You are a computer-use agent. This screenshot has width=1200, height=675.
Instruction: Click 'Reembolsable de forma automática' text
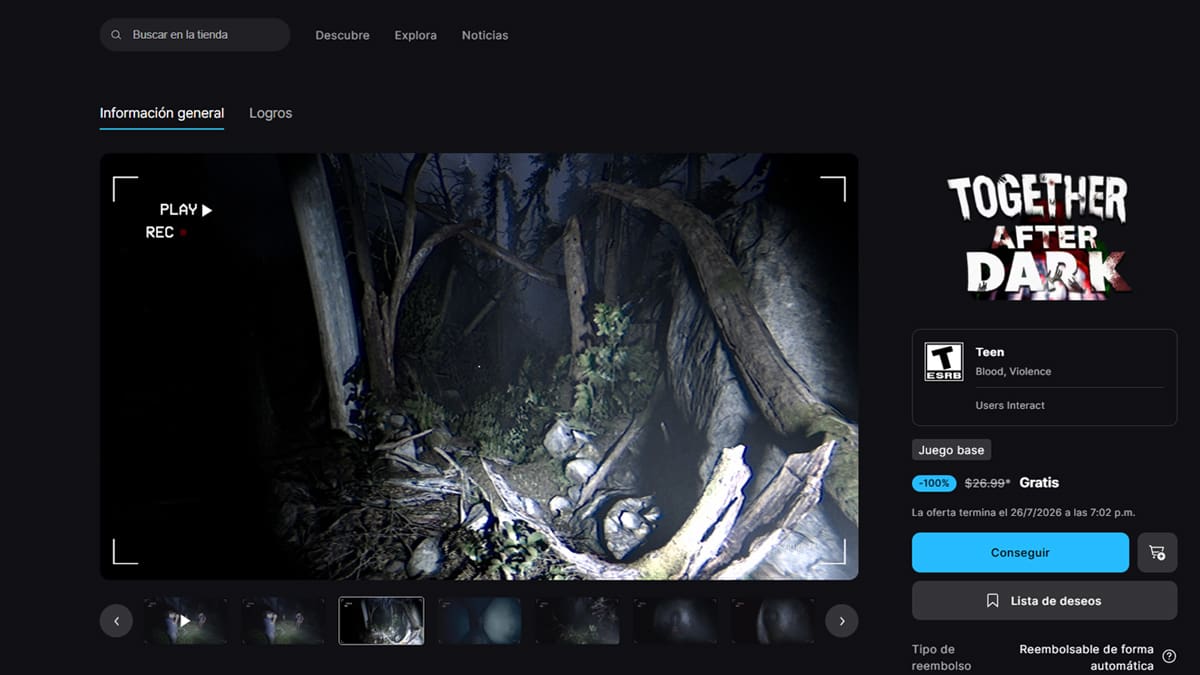coord(1086,657)
